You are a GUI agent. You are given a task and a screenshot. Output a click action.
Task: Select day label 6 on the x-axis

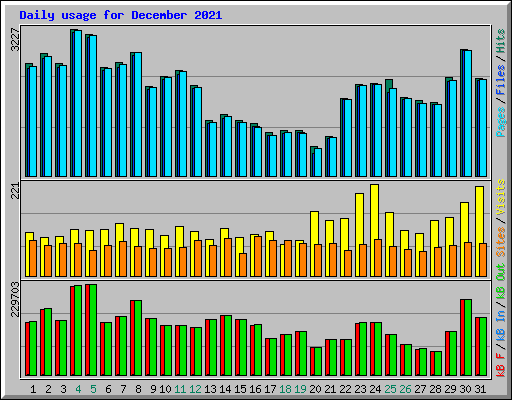pyautogui.click(x=108, y=389)
